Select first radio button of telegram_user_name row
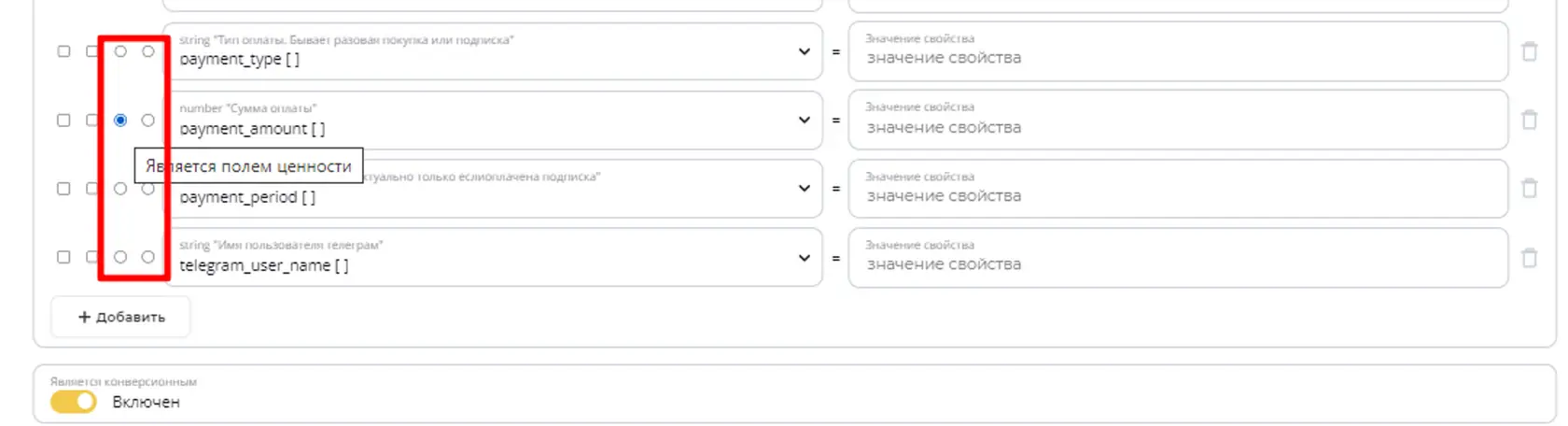 120,257
